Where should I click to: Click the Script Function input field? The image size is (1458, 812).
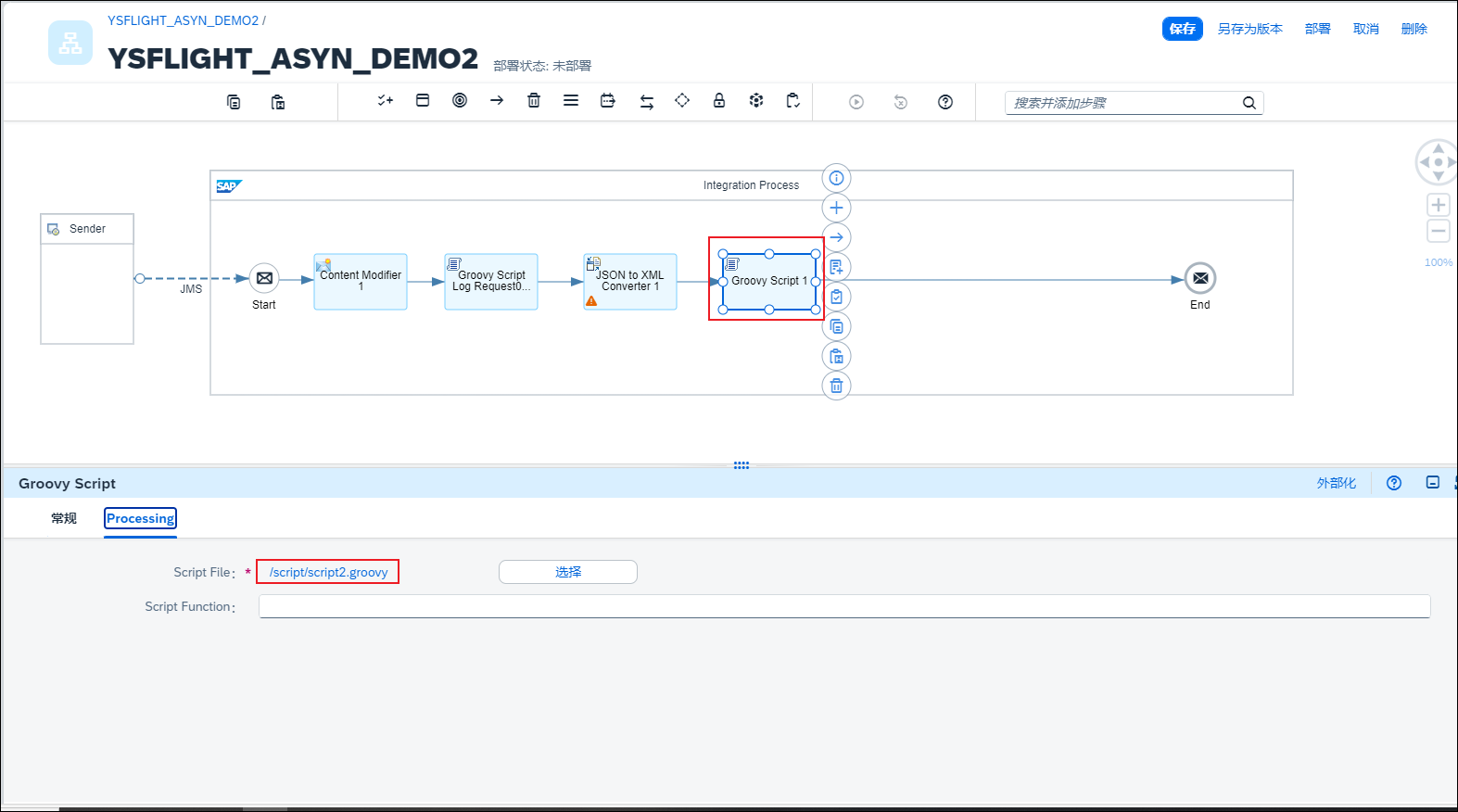843,606
